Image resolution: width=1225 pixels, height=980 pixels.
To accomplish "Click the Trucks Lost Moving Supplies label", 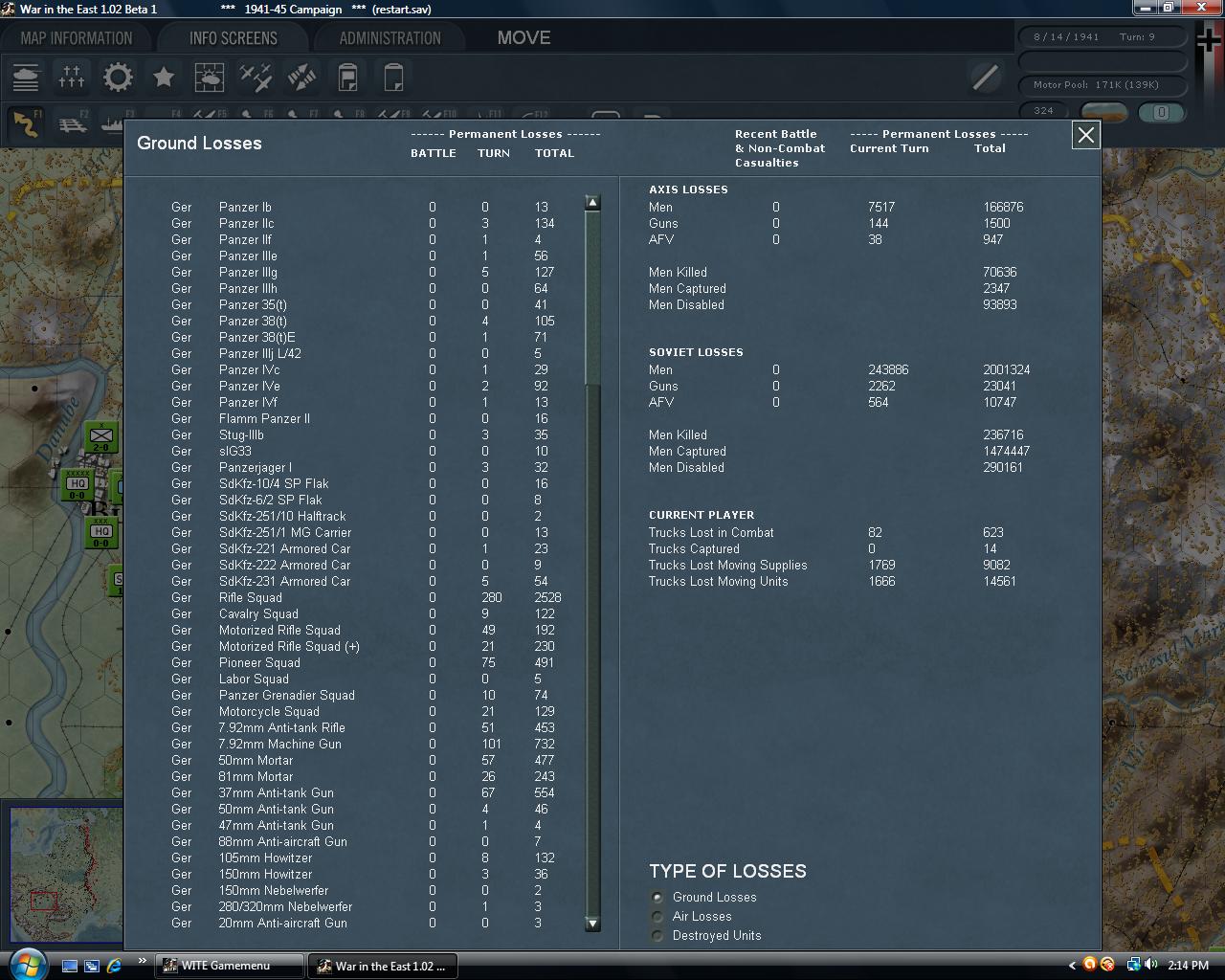I will 727,565.
